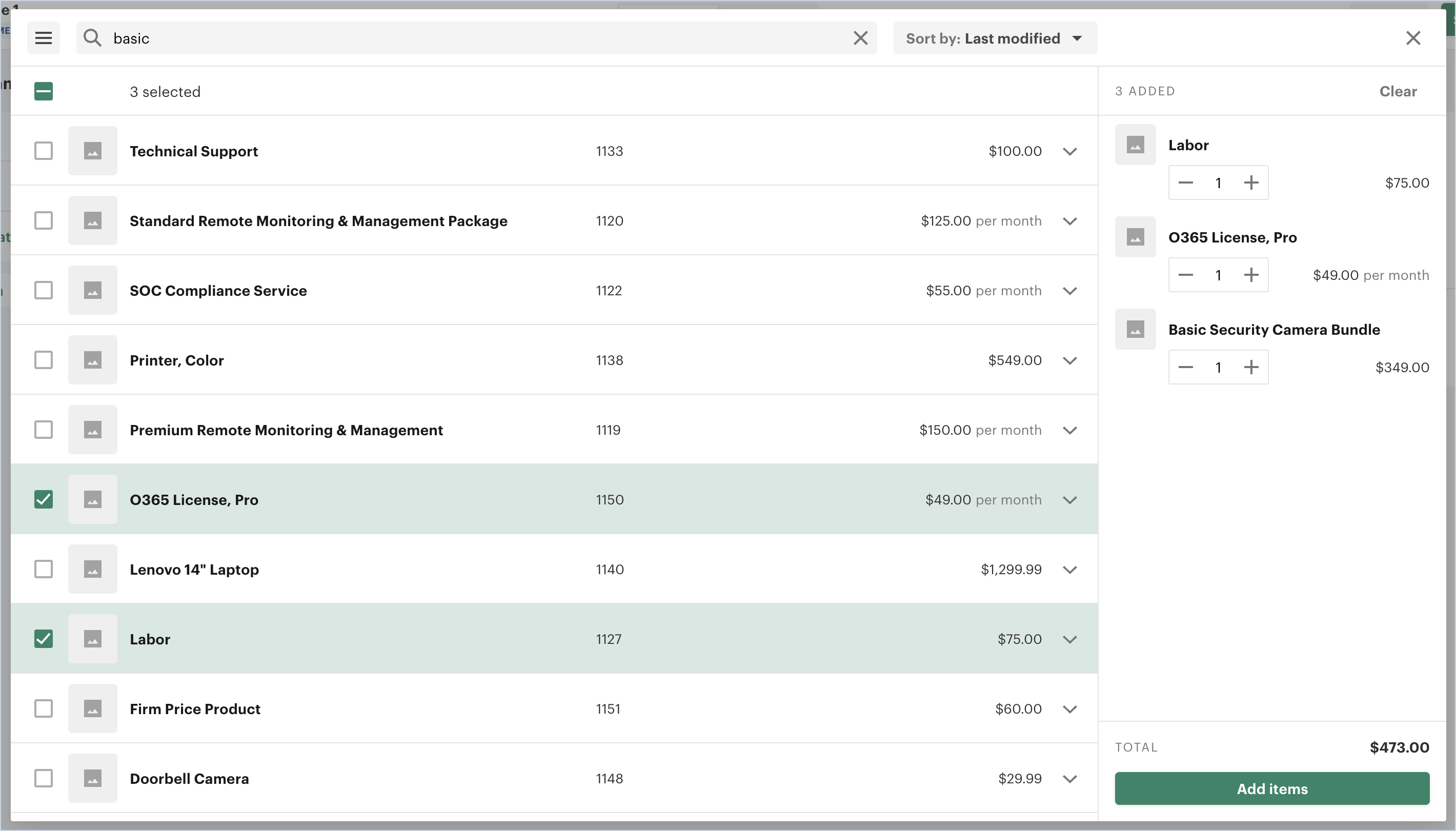
Task: Click the search magnifier icon
Action: (x=92, y=38)
